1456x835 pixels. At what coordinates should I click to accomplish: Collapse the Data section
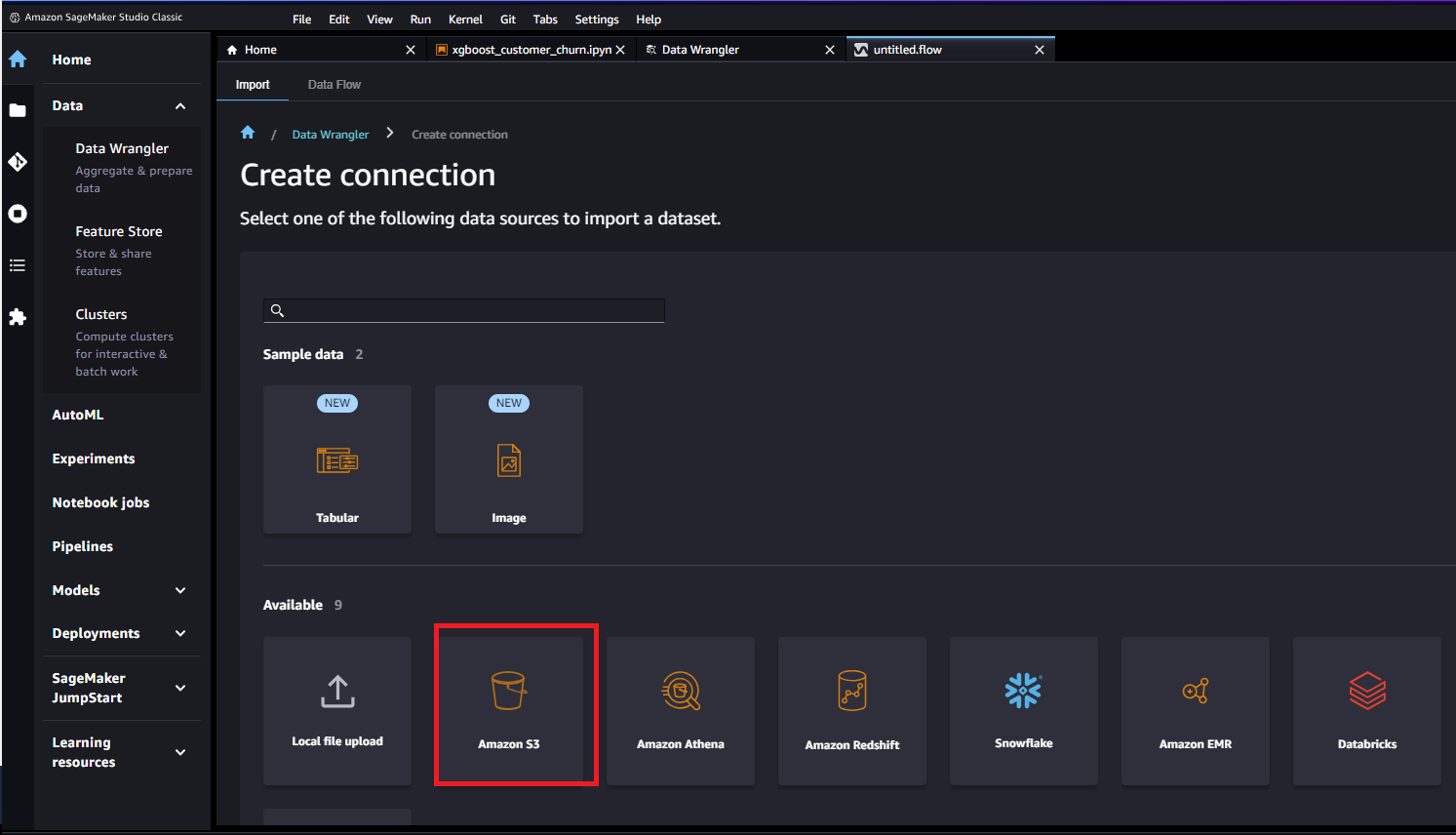click(x=180, y=106)
